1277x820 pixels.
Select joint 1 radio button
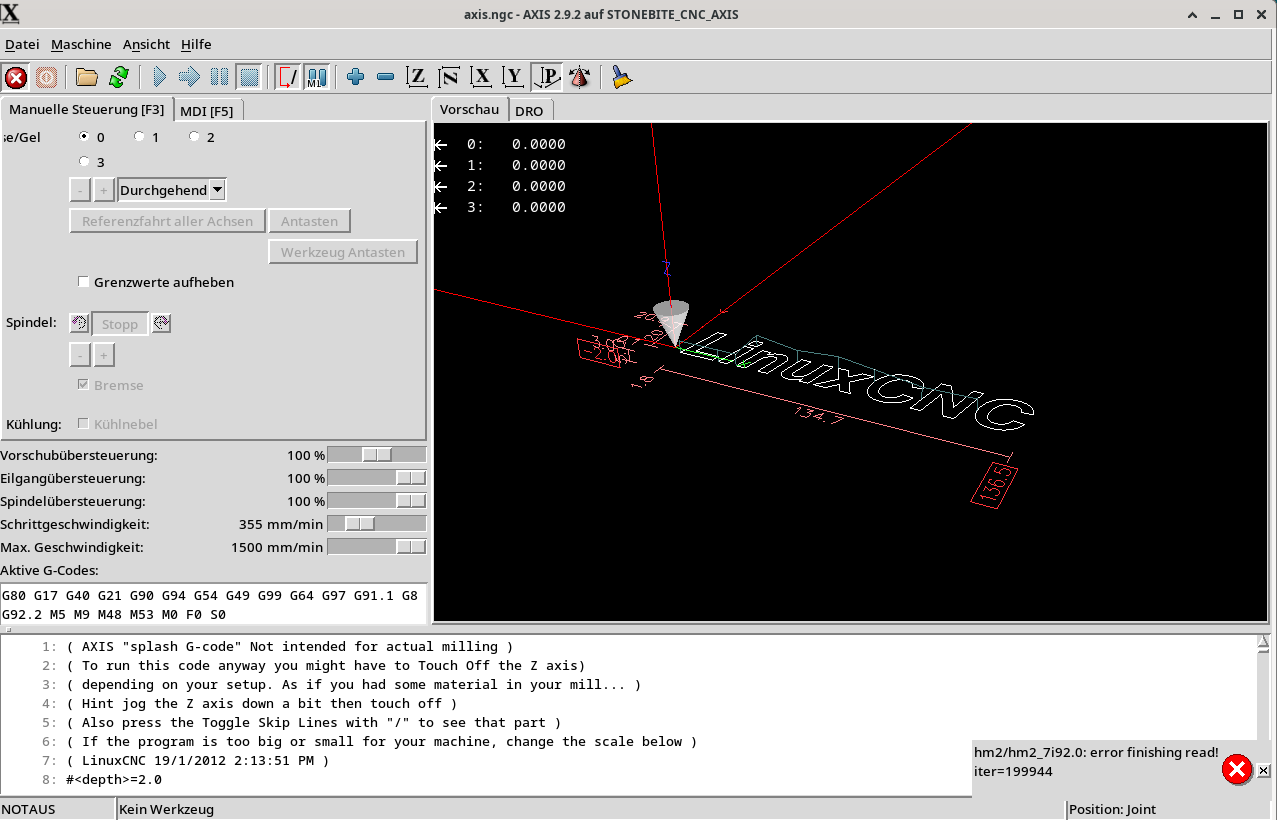[139, 137]
